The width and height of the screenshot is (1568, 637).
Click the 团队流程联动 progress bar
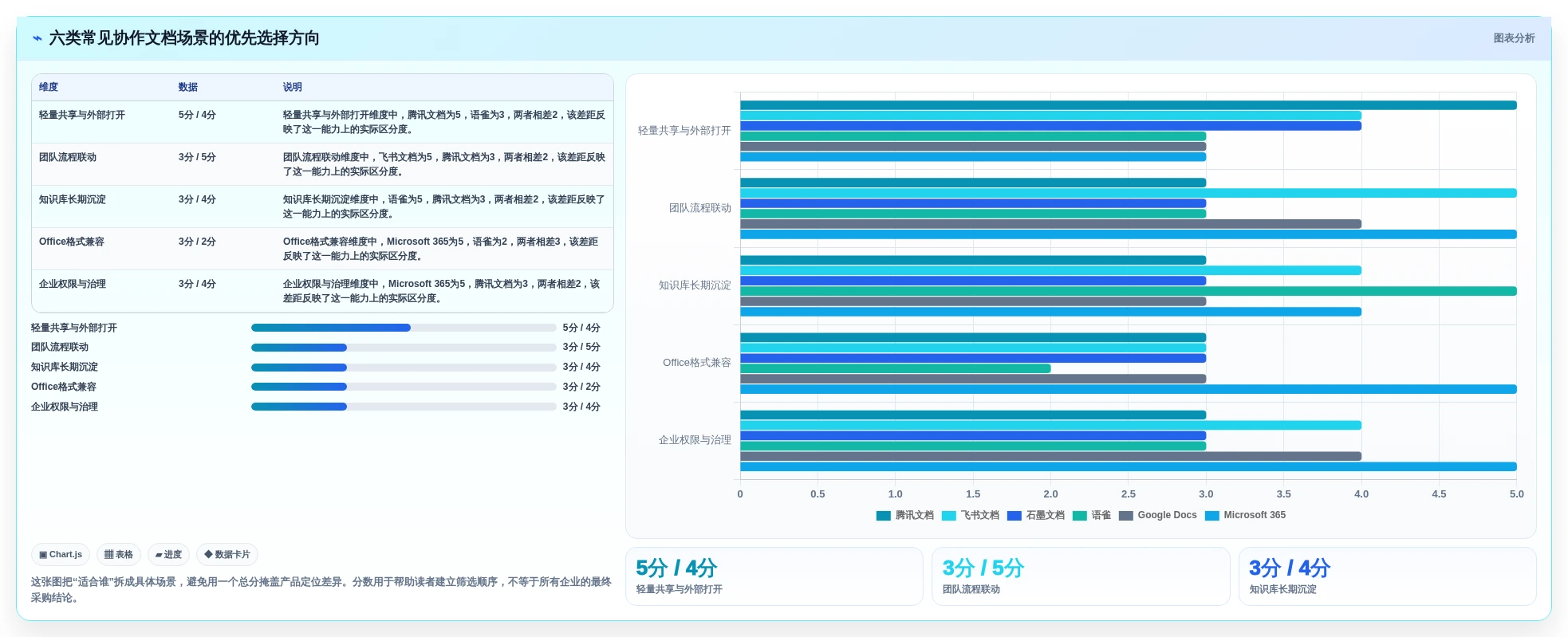tap(404, 348)
